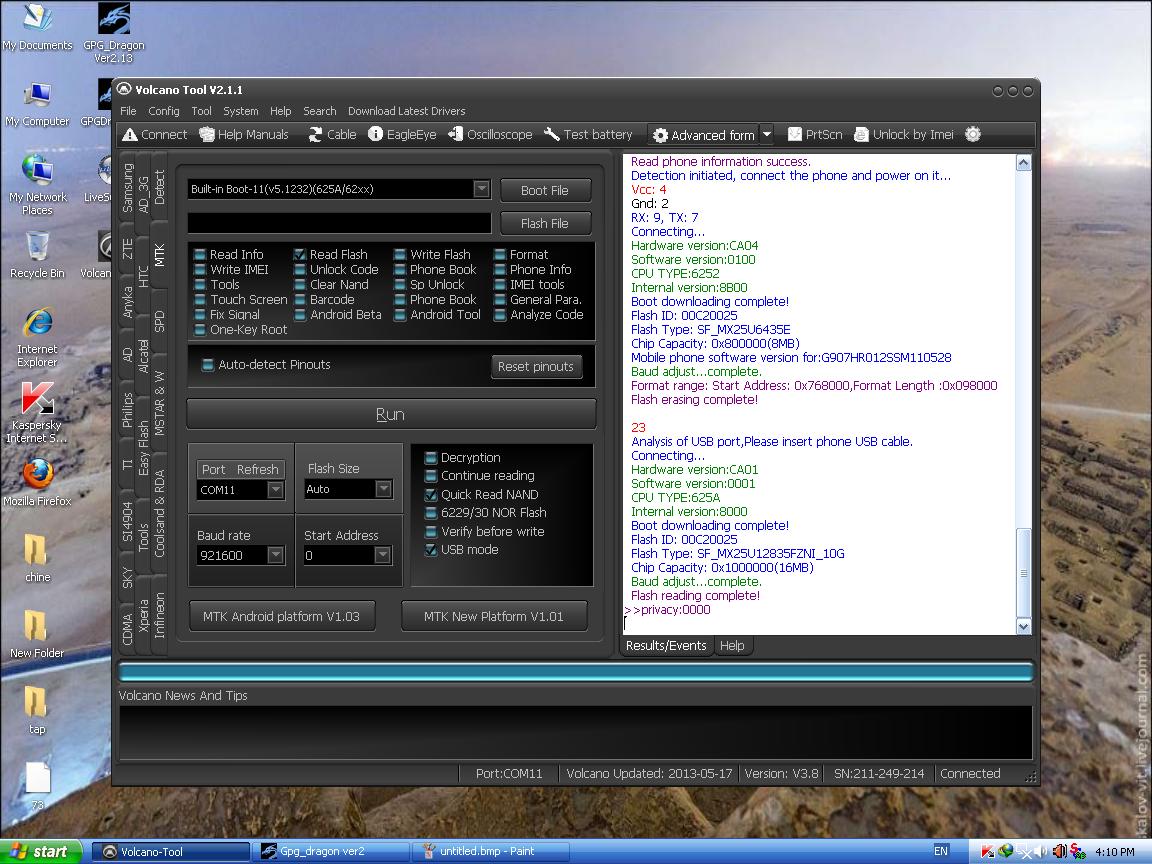Open the Tool menu
This screenshot has height=864, width=1152.
point(201,111)
